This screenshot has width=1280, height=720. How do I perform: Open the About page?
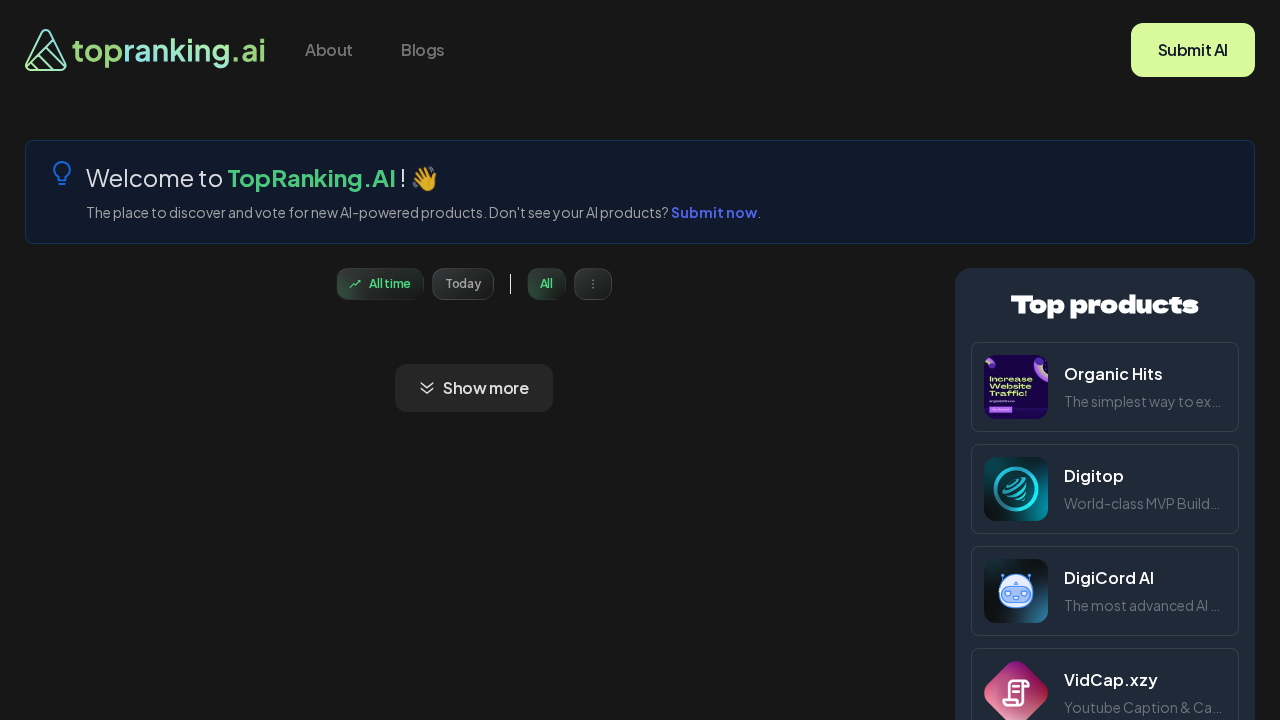click(x=328, y=49)
